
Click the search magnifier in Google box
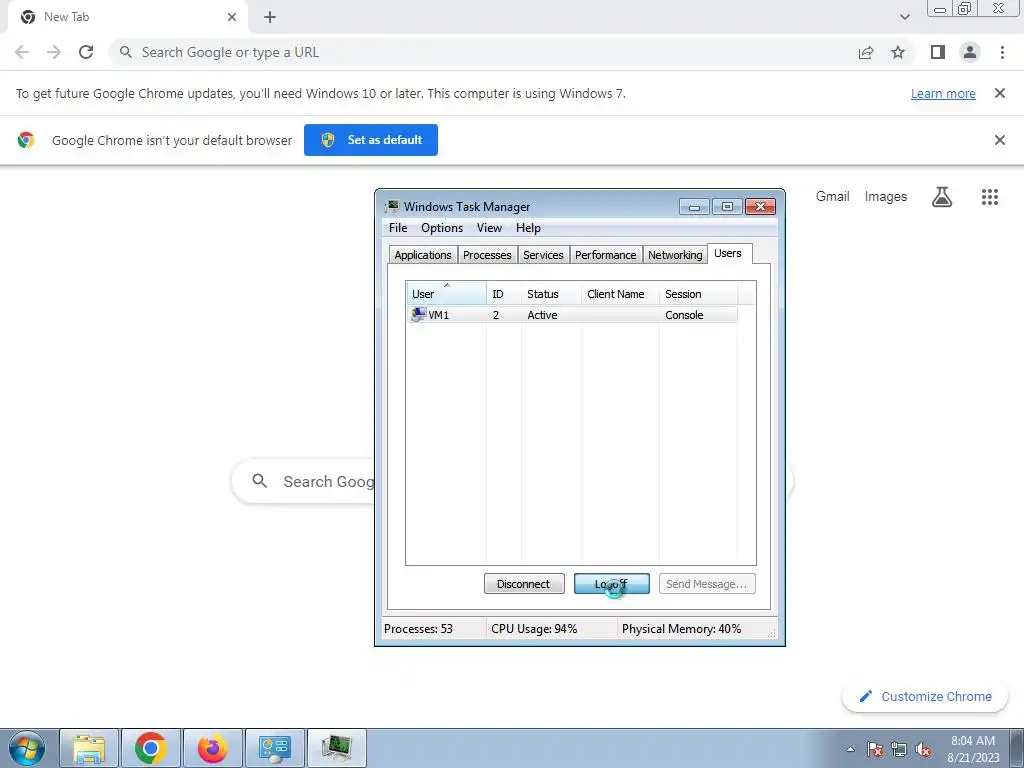click(x=259, y=481)
